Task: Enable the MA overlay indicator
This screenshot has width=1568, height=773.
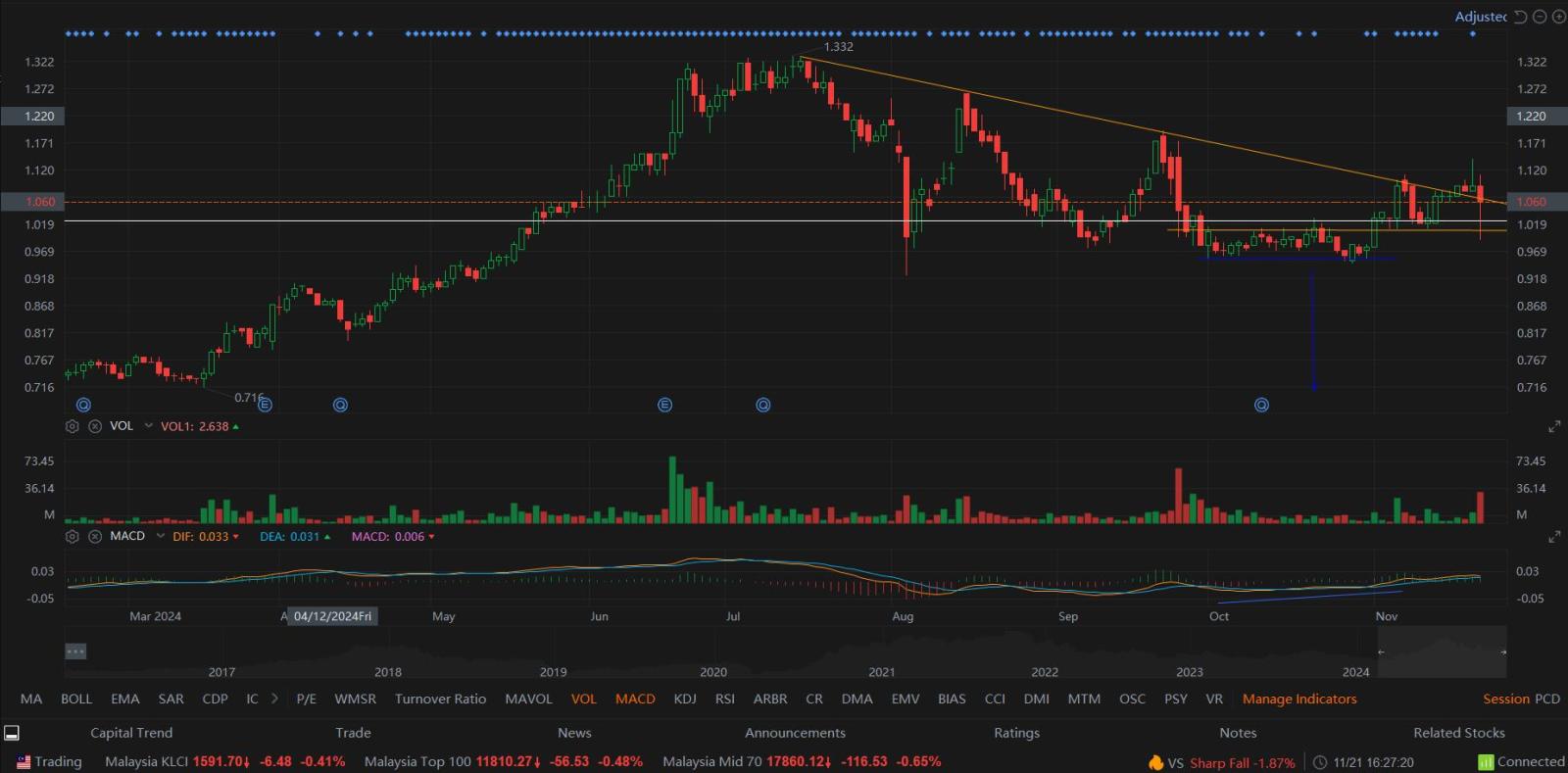Action: point(31,700)
